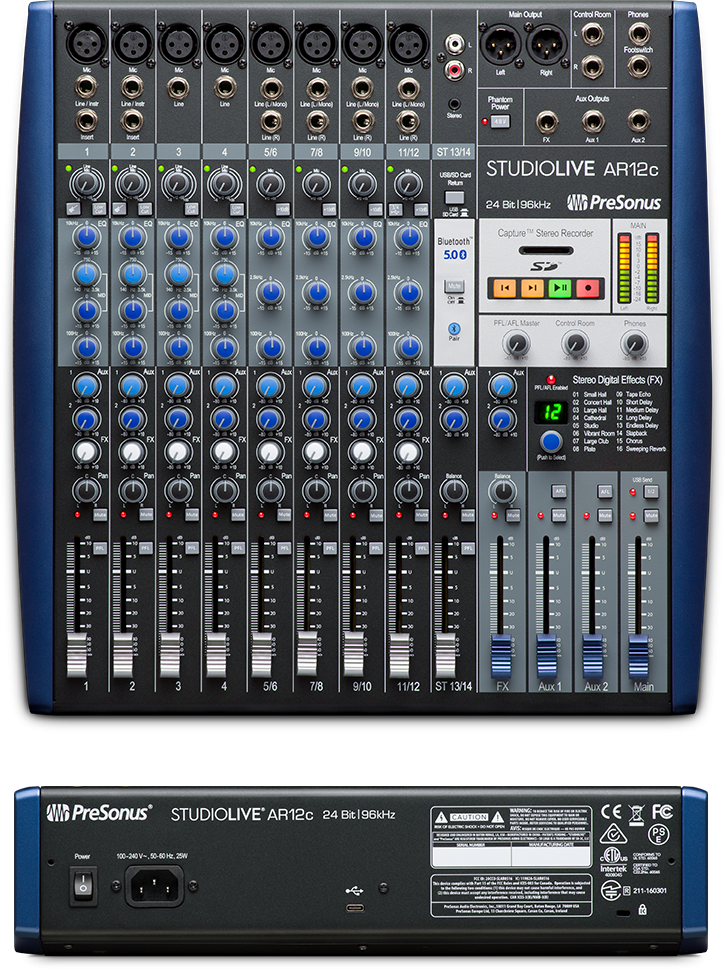Click the SD card slot
This screenshot has height=970, width=725.
(545, 251)
